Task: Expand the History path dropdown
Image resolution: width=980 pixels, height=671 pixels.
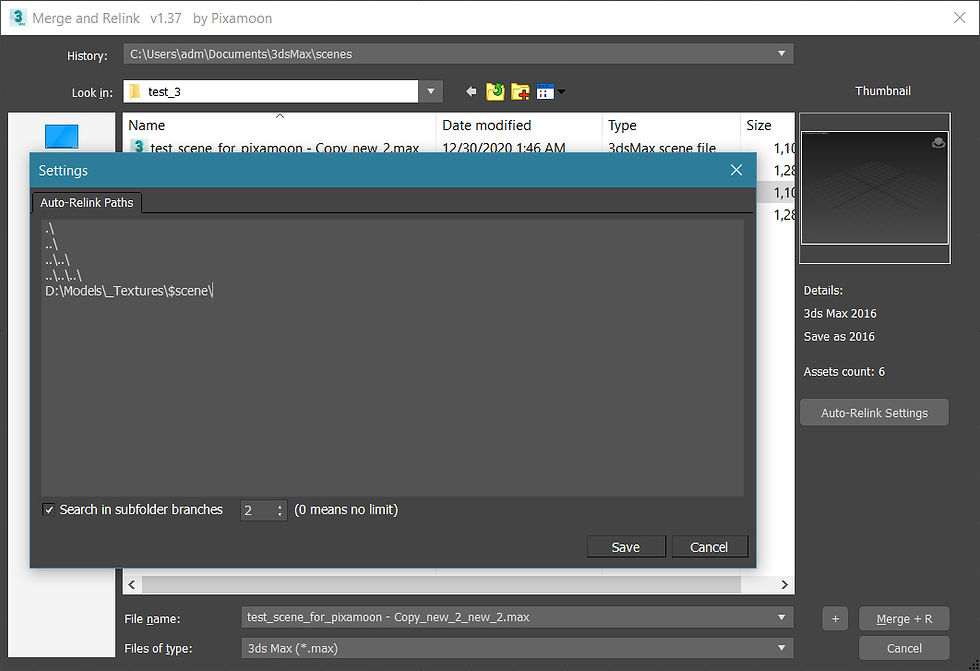Action: 781,54
